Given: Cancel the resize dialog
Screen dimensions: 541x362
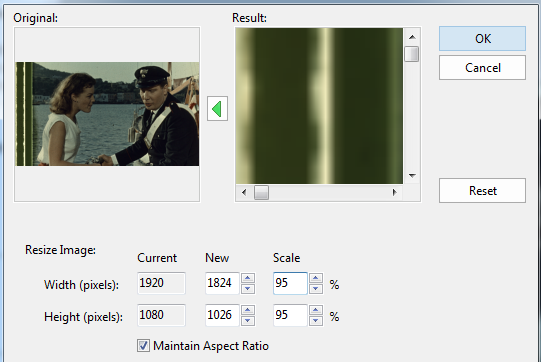Looking at the screenshot, I should (x=482, y=68).
